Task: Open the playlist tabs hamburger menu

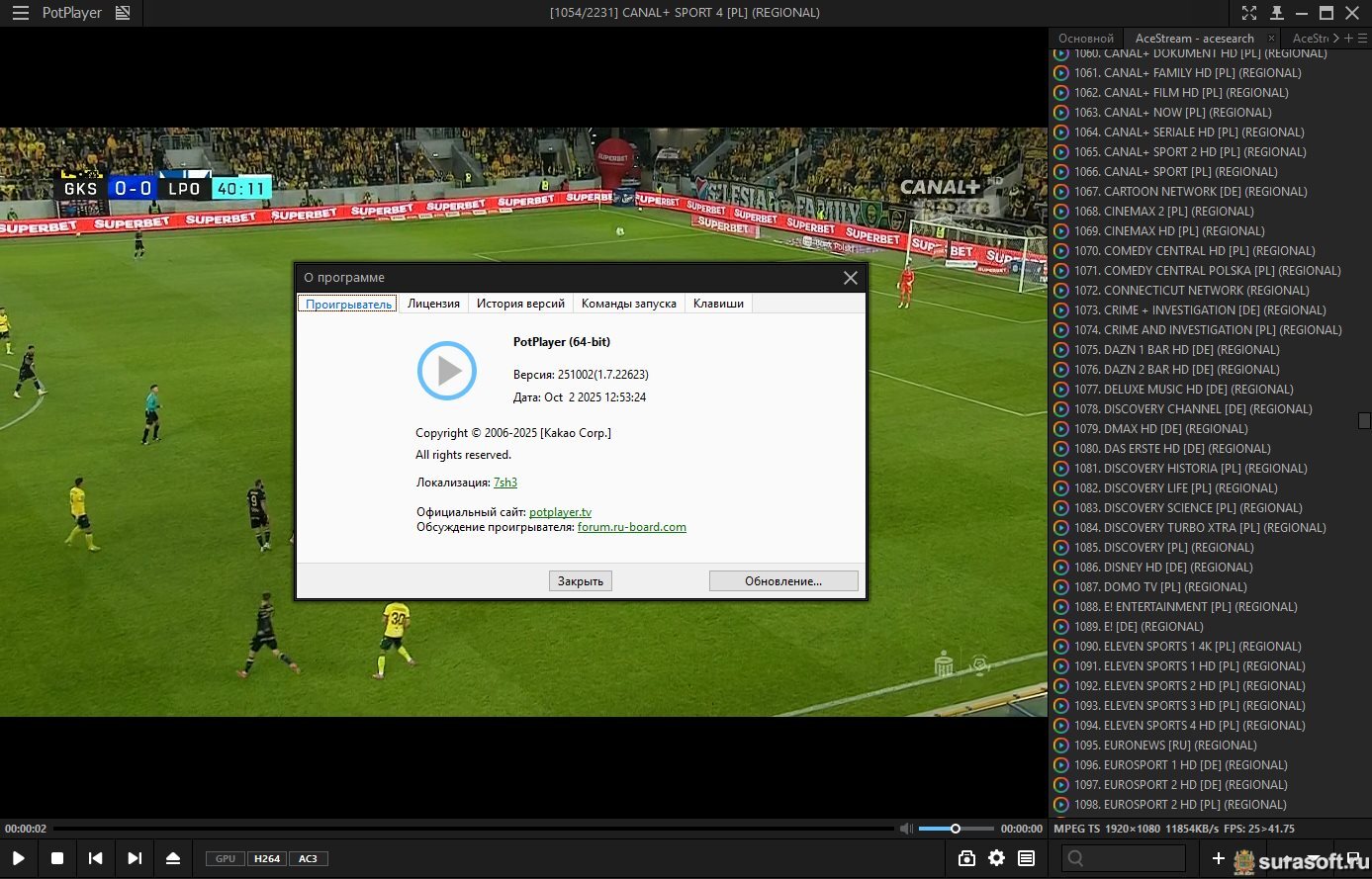Action: click(x=1362, y=38)
